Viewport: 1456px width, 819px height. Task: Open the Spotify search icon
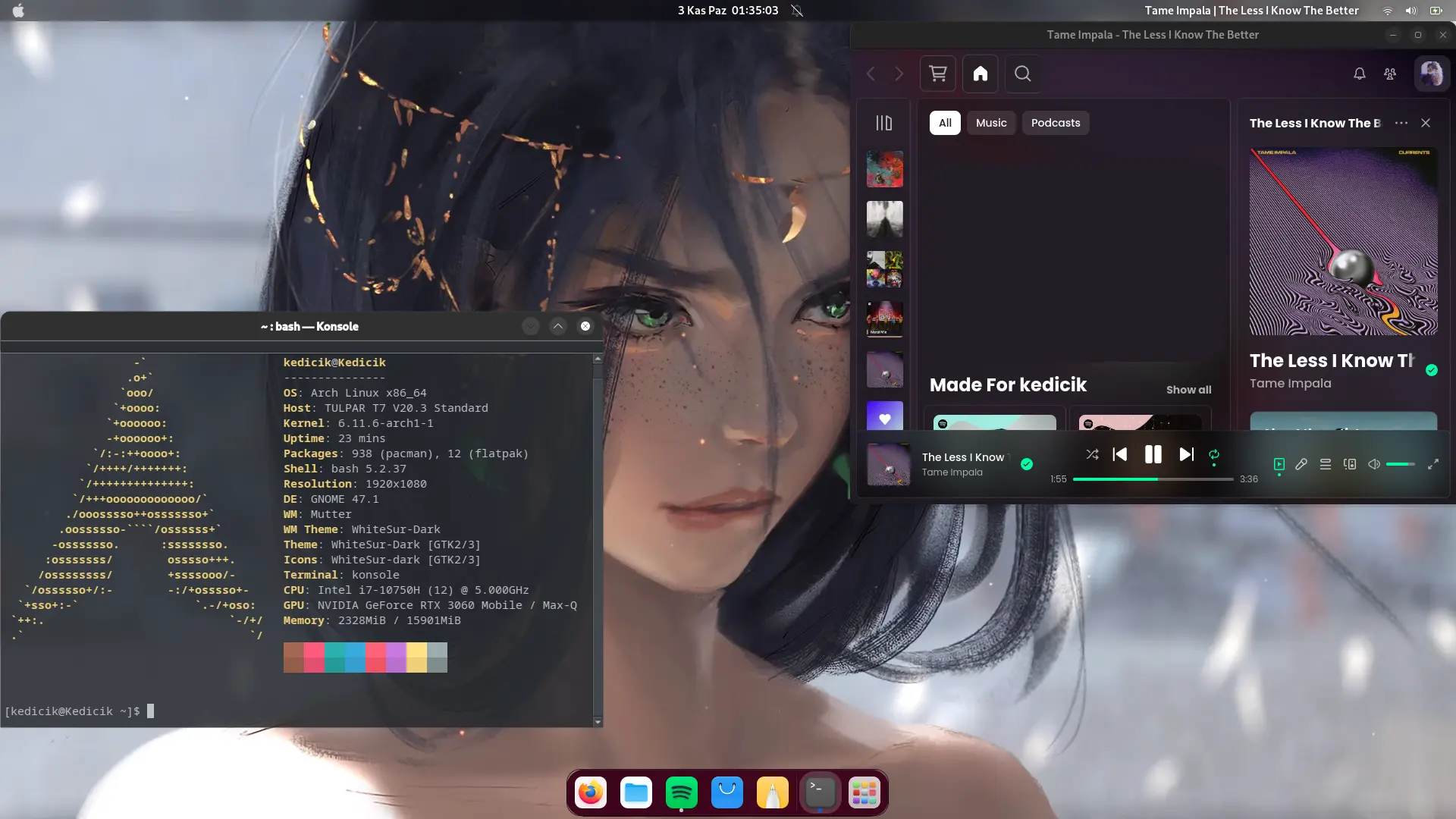coord(1023,74)
